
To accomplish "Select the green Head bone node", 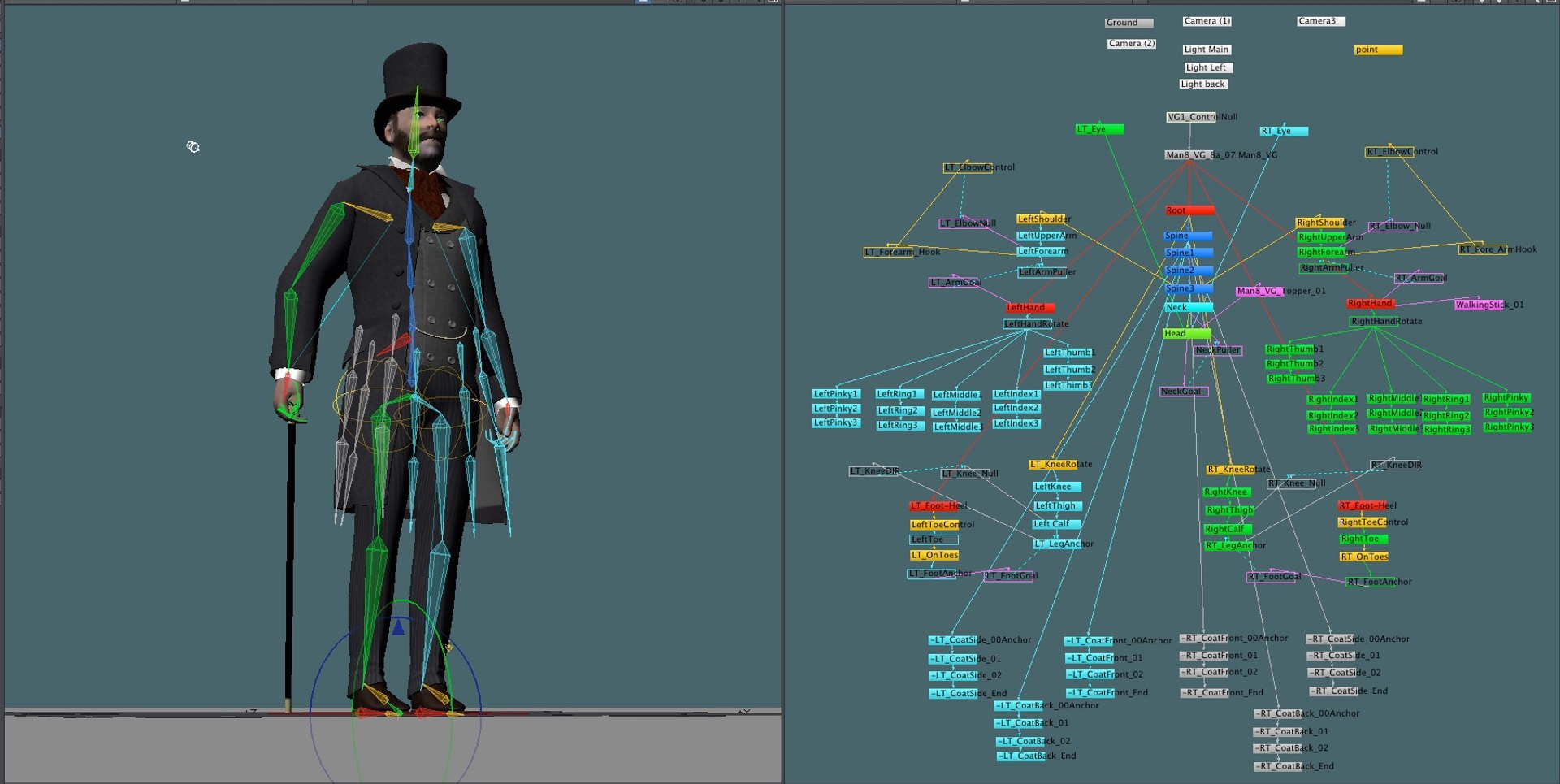I will (x=1187, y=333).
